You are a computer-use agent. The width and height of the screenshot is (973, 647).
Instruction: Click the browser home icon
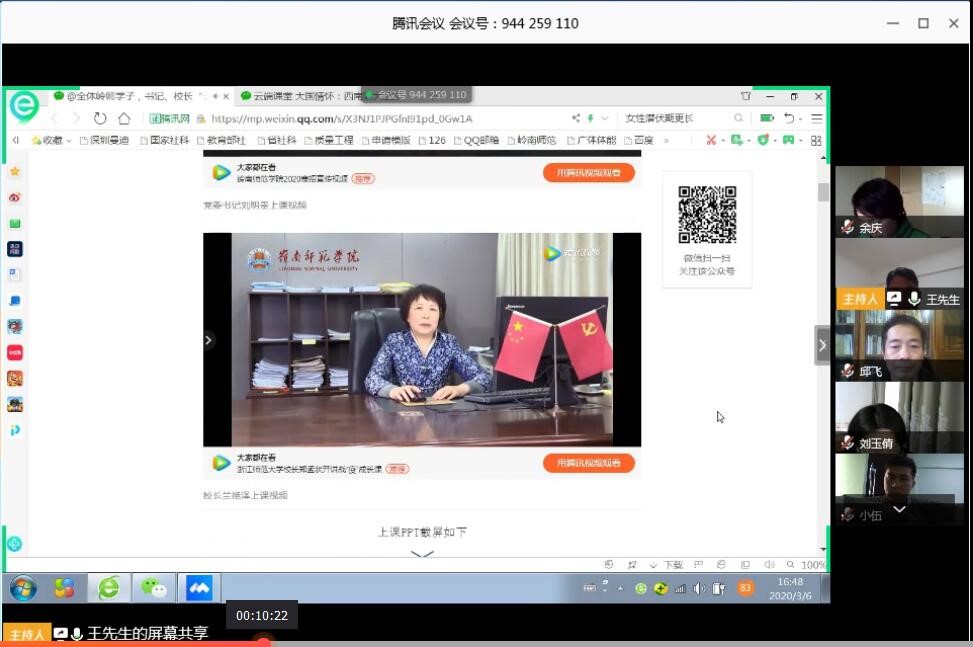tap(125, 118)
